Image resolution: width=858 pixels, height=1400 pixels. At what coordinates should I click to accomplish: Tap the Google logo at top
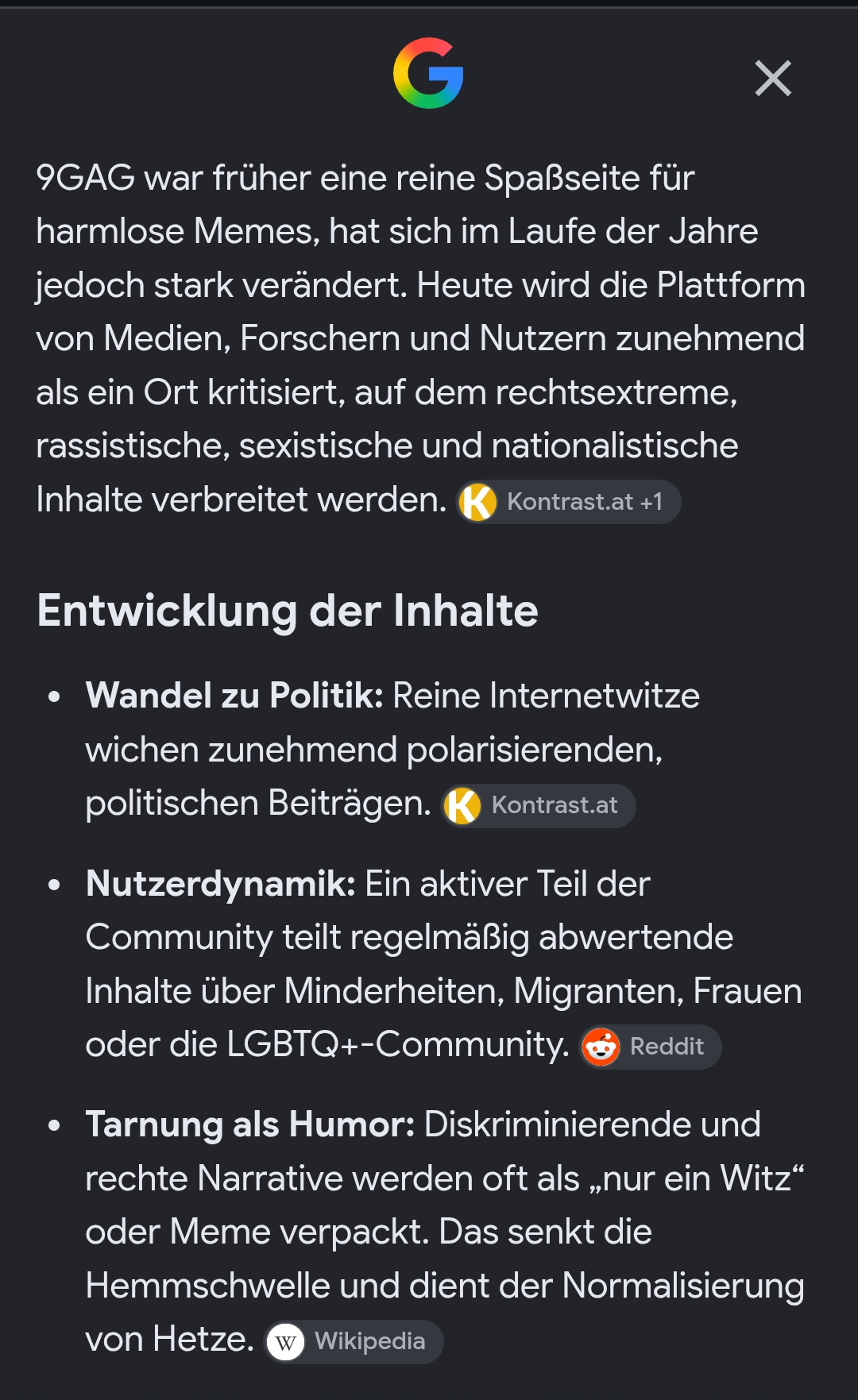pyautogui.click(x=428, y=73)
